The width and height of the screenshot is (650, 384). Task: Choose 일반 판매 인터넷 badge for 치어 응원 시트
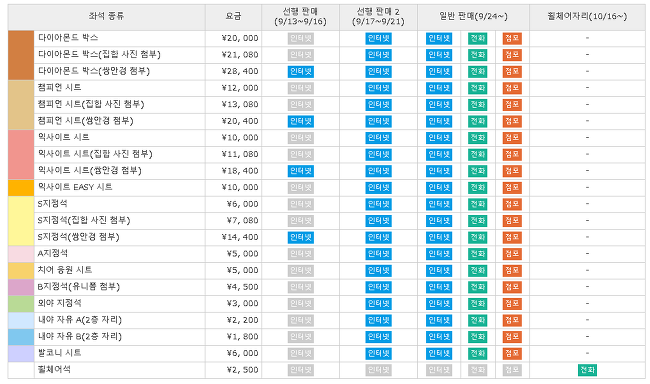pos(439,270)
